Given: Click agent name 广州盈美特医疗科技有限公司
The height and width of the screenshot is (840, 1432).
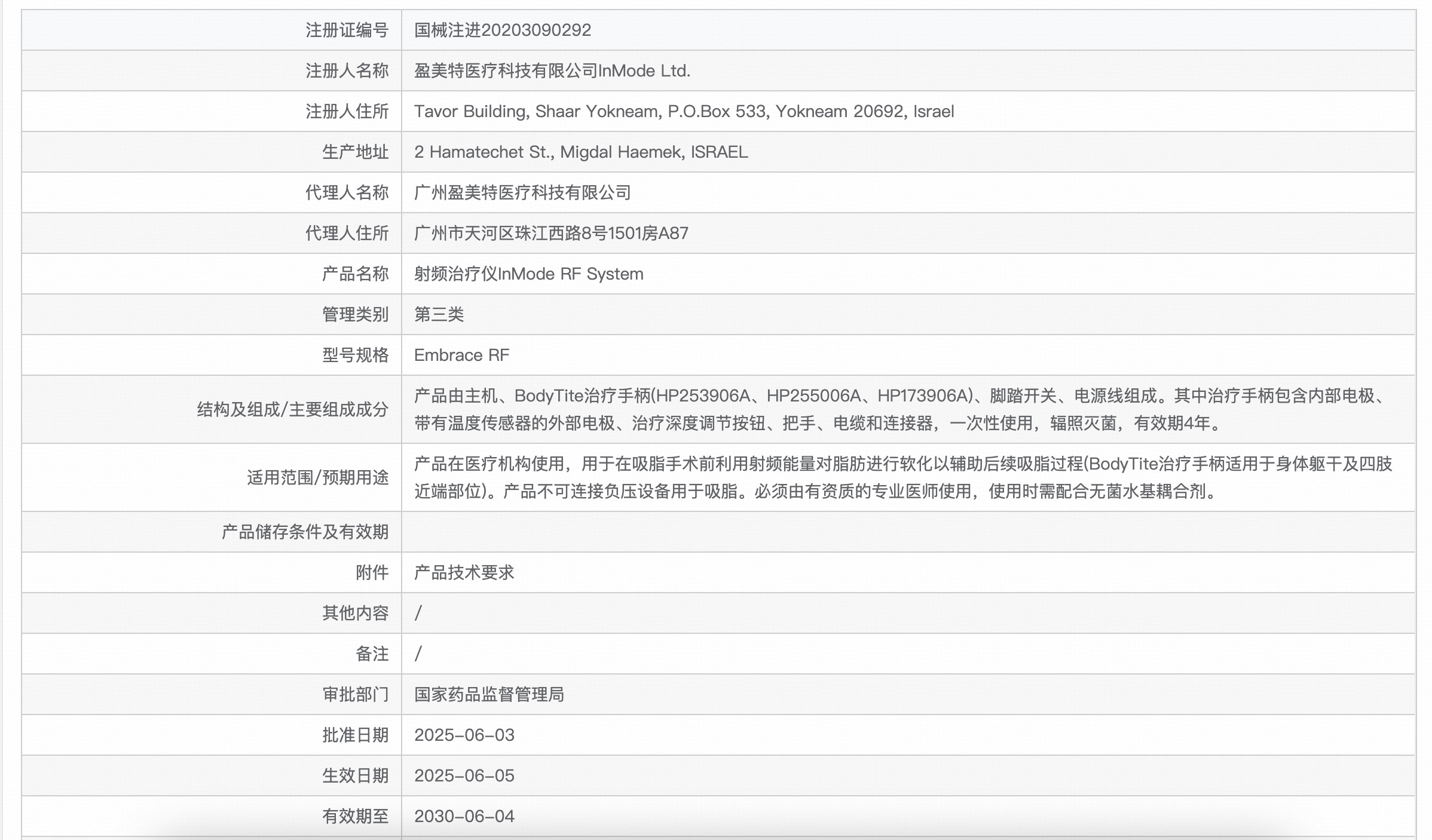Looking at the screenshot, I should point(522,192).
